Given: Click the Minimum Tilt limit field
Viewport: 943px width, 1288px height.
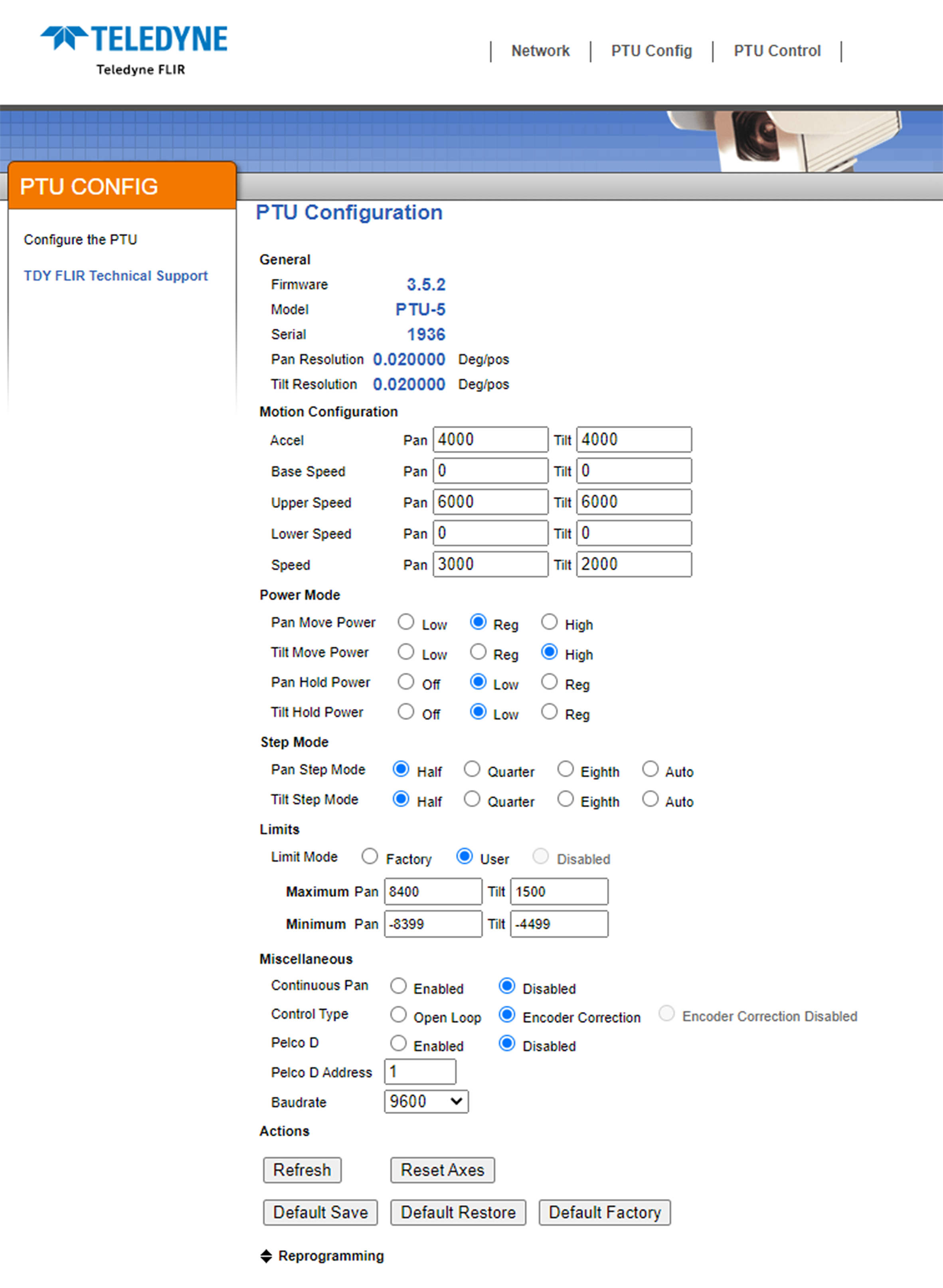Looking at the screenshot, I should point(559,924).
